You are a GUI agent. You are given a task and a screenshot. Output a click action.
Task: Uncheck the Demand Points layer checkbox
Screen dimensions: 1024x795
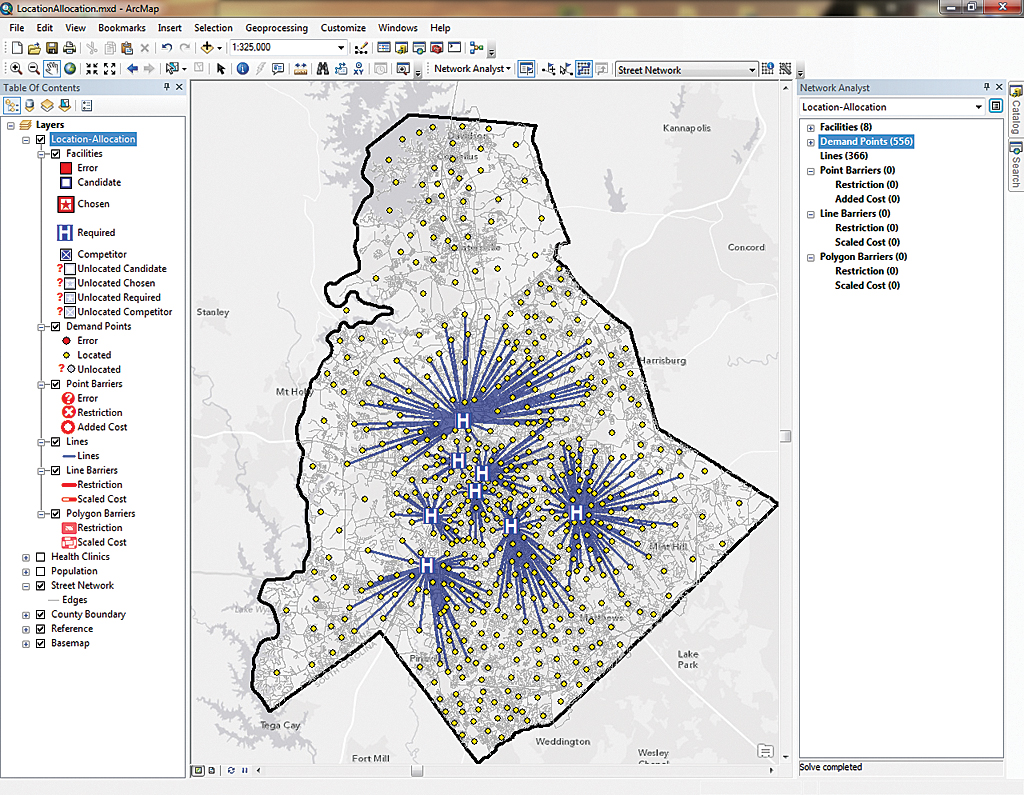55,326
